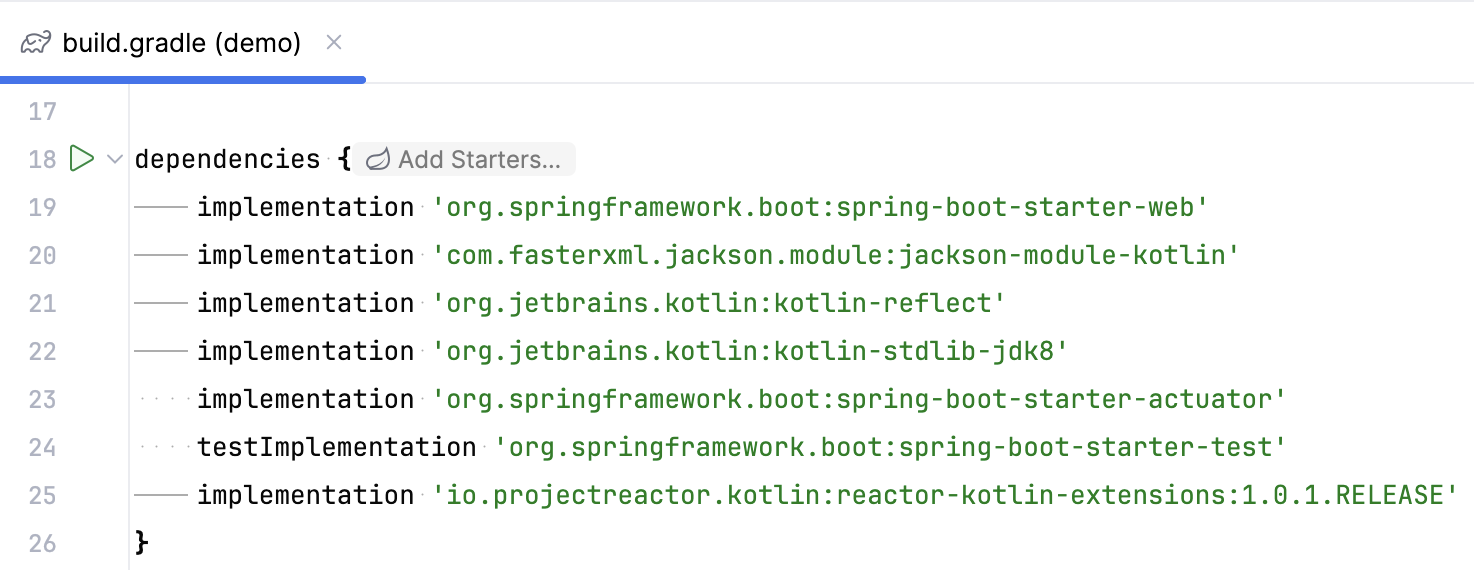Click the spring-boot-starter-actuator dependency string

[x=858, y=399]
